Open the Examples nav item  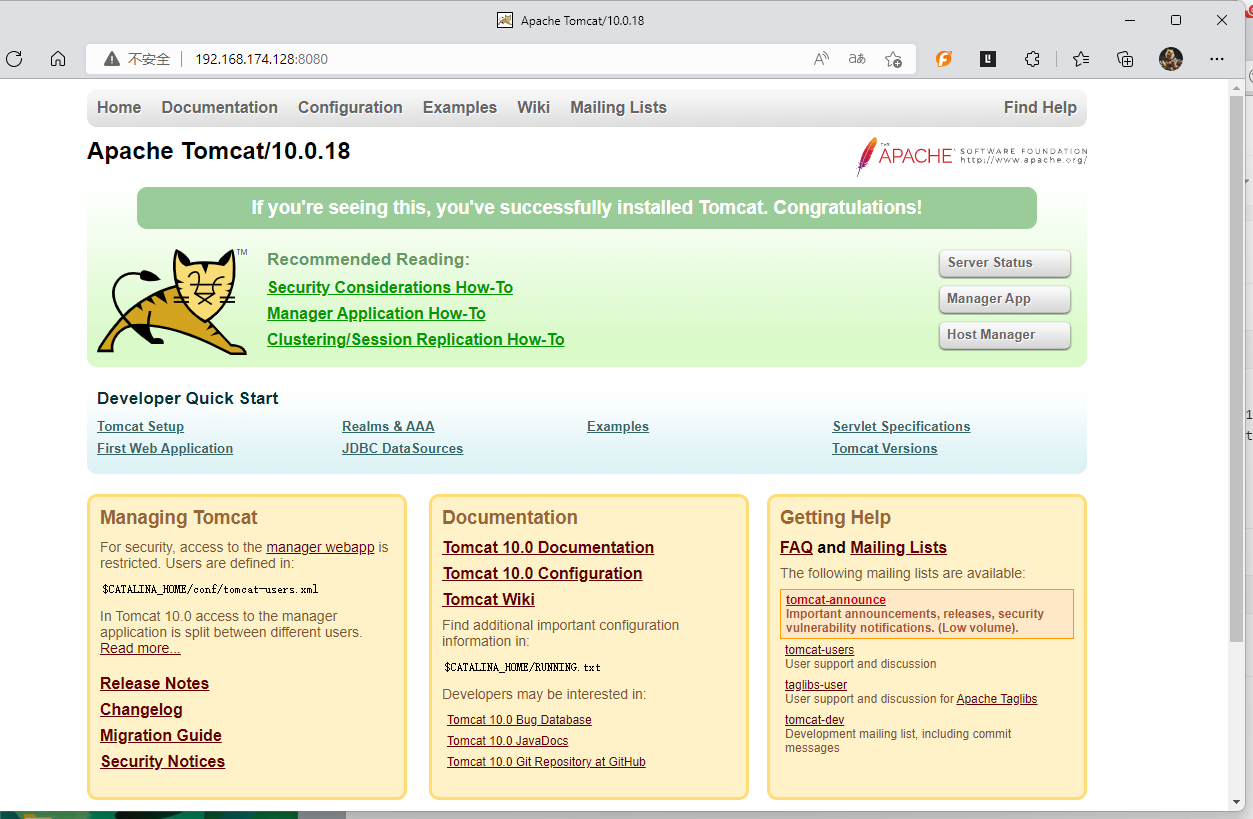click(x=460, y=108)
